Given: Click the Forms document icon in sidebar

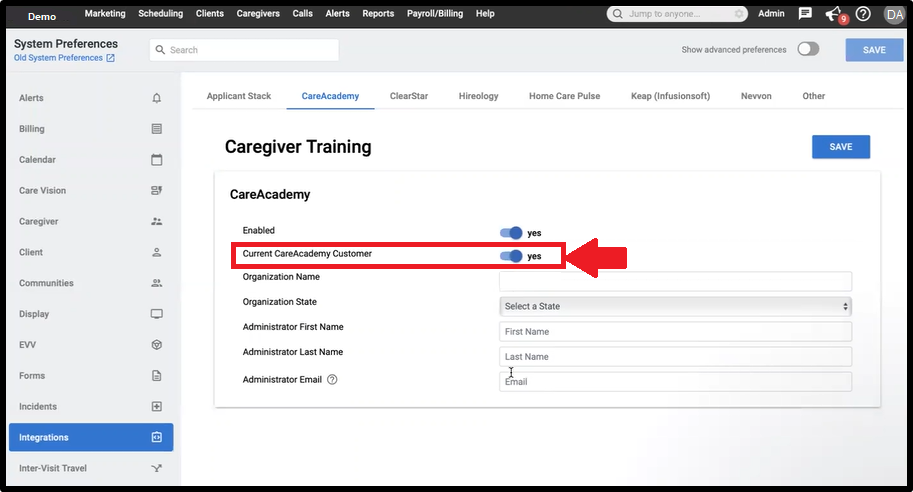Looking at the screenshot, I should (x=157, y=376).
